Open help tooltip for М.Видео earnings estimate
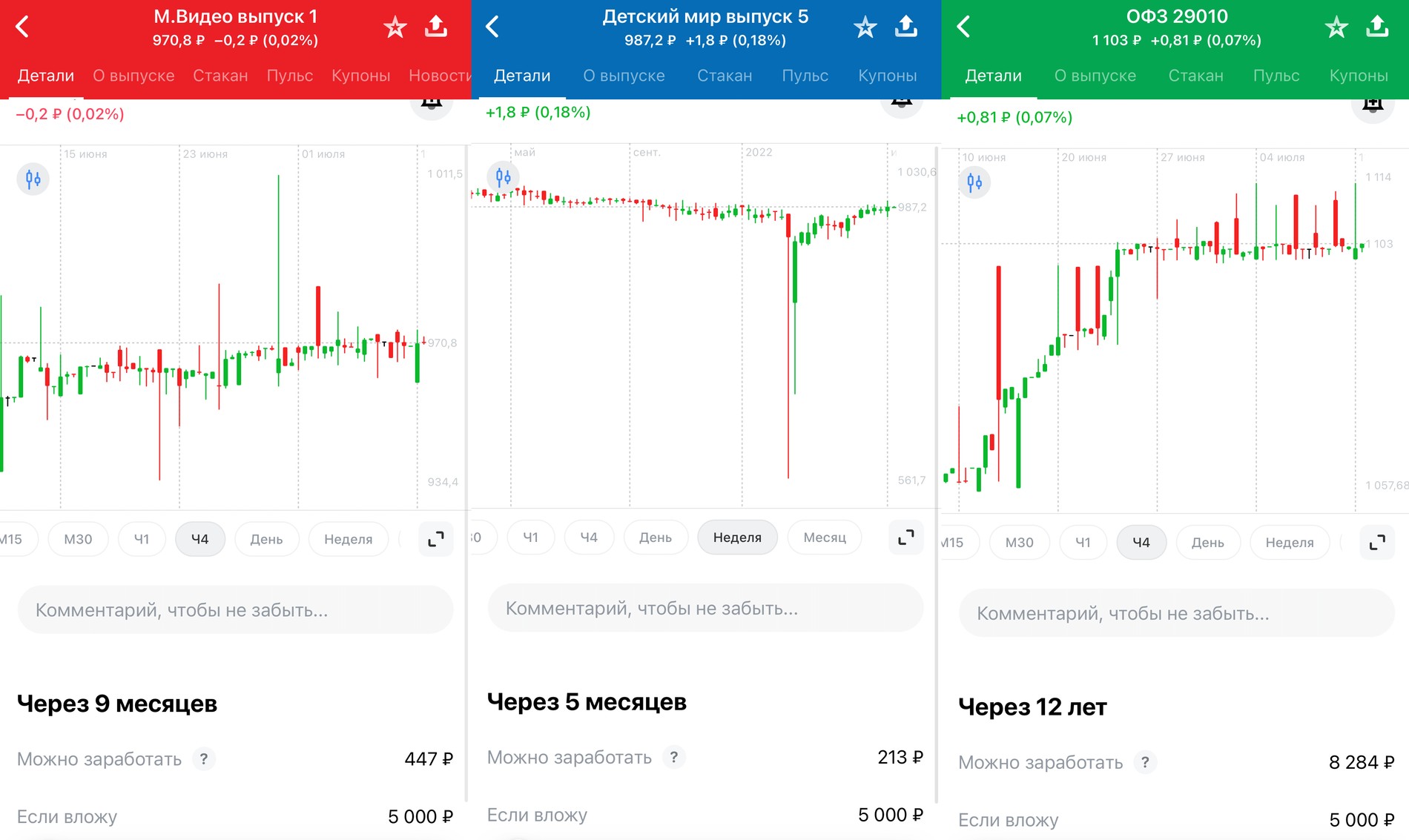1409x840 pixels. [x=204, y=758]
